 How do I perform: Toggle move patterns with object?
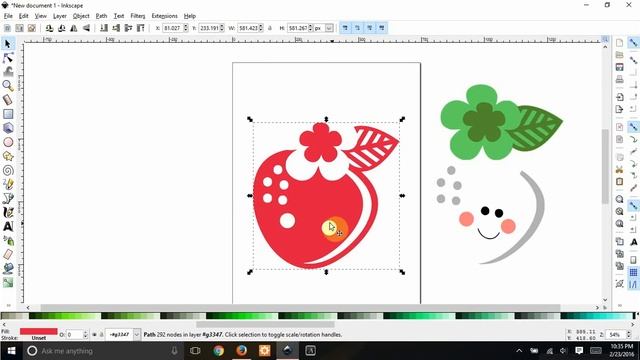click(x=382, y=28)
